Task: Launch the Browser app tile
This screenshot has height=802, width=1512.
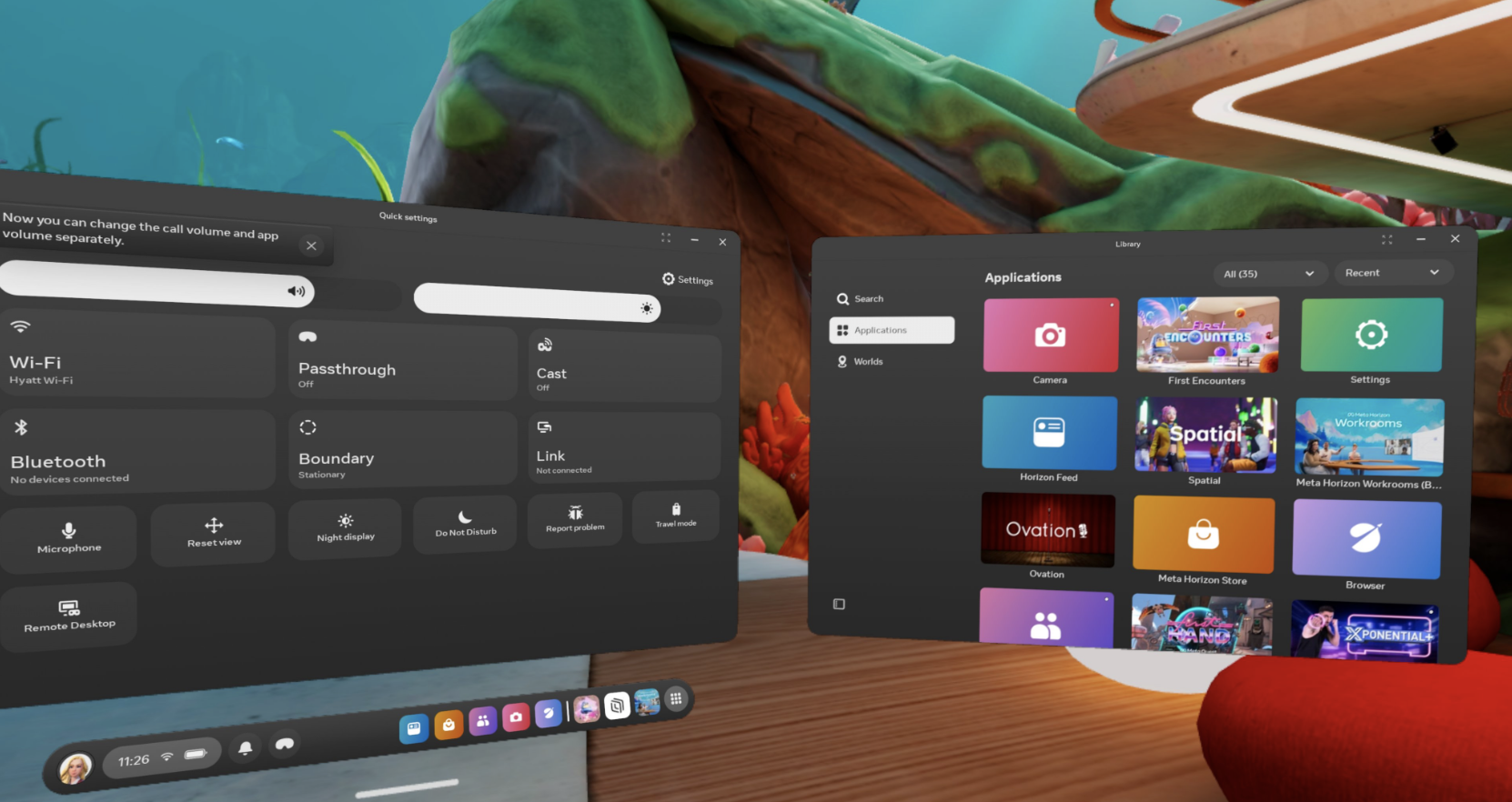Action: 1366,539
